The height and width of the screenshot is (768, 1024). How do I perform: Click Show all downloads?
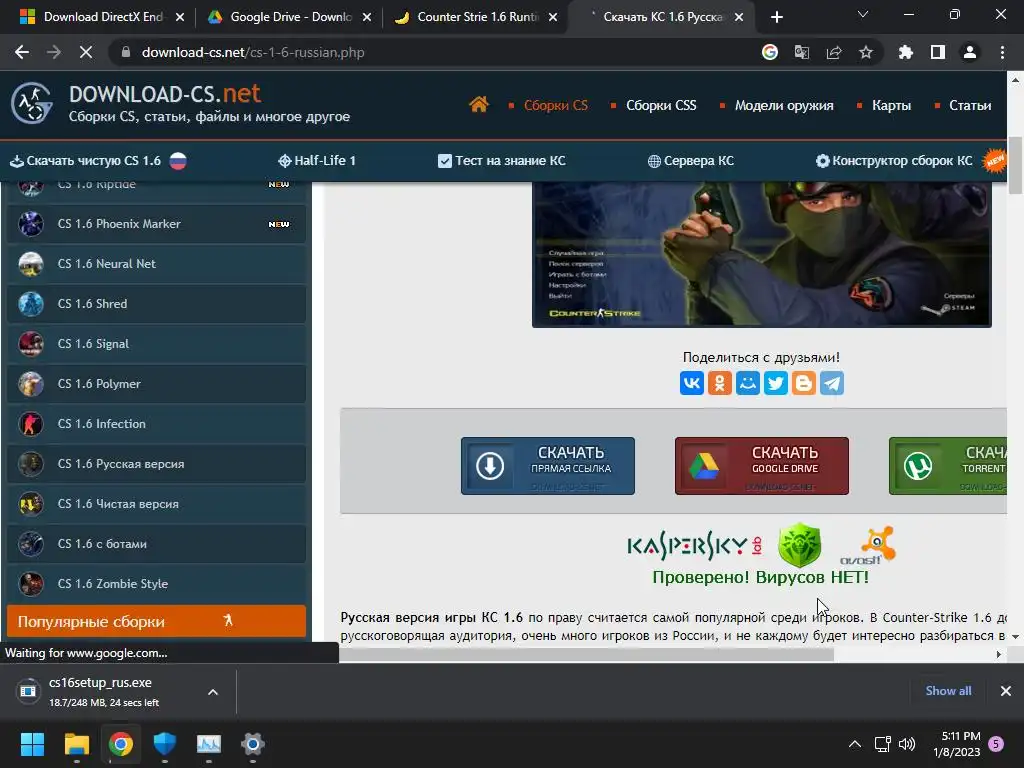(x=948, y=690)
